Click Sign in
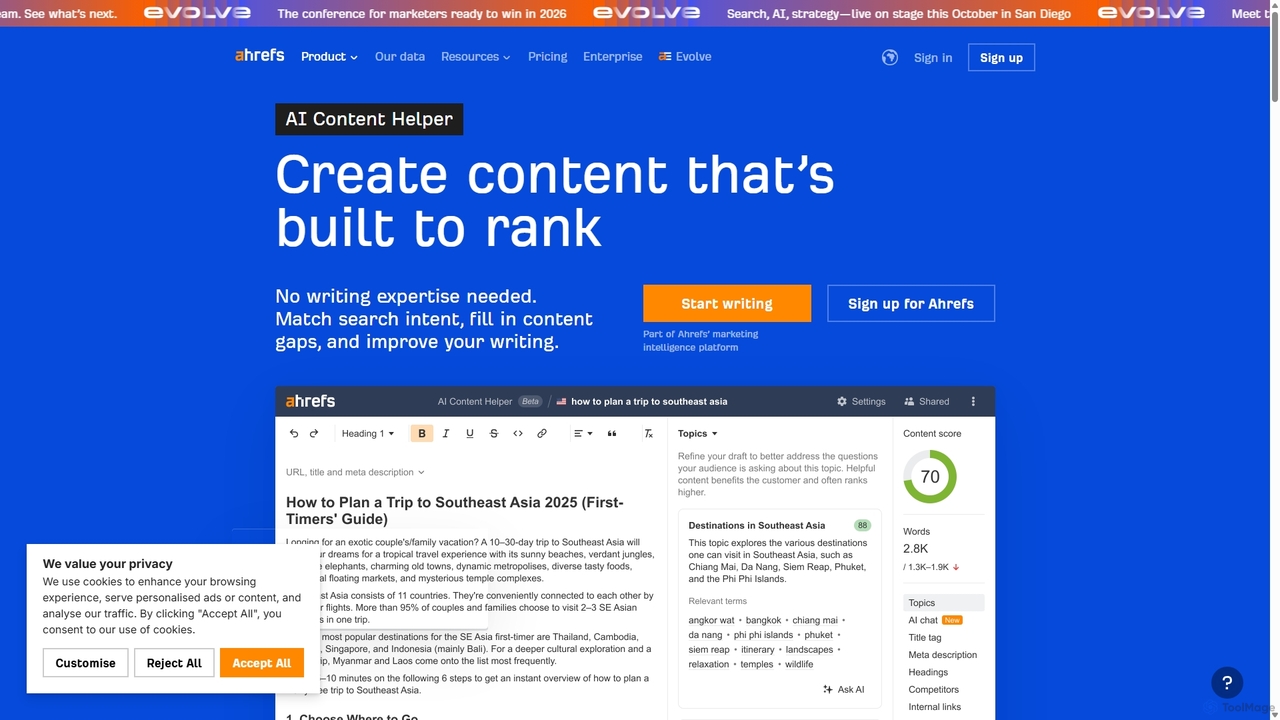The width and height of the screenshot is (1280, 720). (x=933, y=57)
